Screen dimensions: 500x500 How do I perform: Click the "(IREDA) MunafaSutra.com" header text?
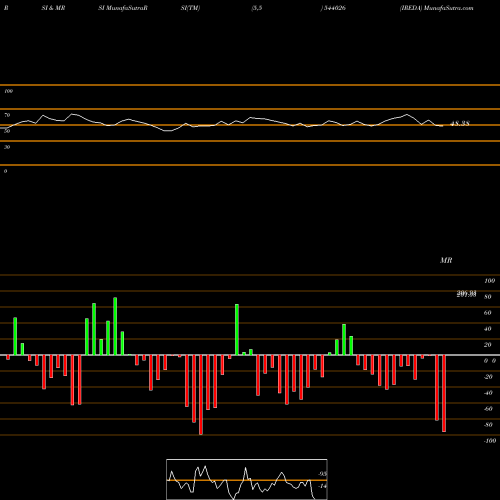point(436,8)
